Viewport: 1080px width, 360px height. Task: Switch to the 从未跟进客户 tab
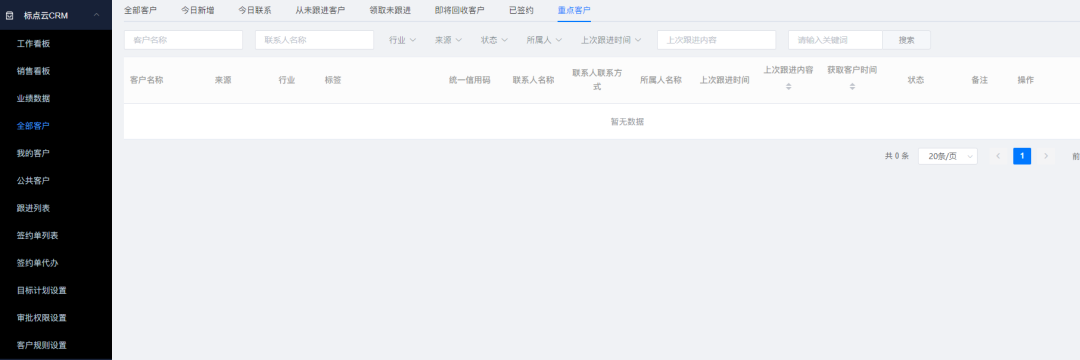click(x=320, y=10)
